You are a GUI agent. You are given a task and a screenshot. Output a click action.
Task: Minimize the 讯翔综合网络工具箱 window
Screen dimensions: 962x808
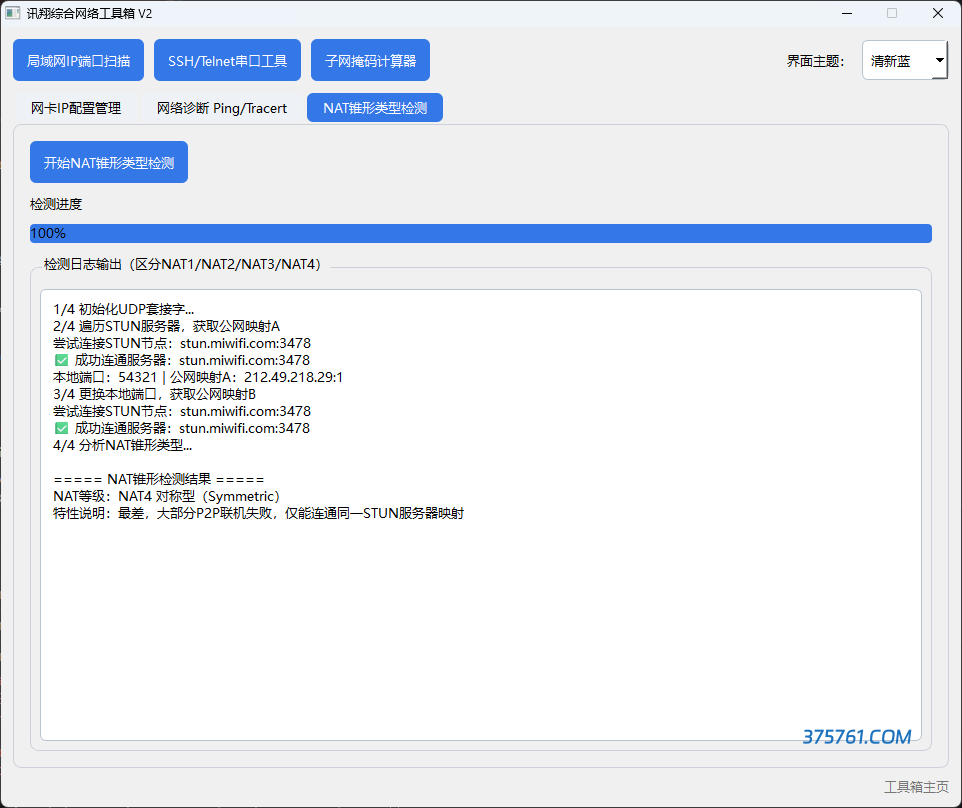[847, 13]
